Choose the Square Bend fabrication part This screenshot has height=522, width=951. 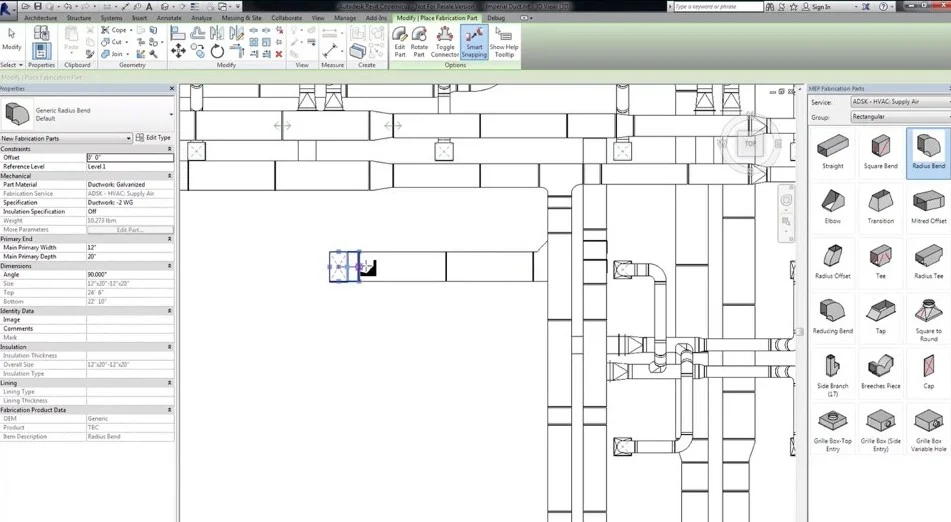click(x=880, y=151)
